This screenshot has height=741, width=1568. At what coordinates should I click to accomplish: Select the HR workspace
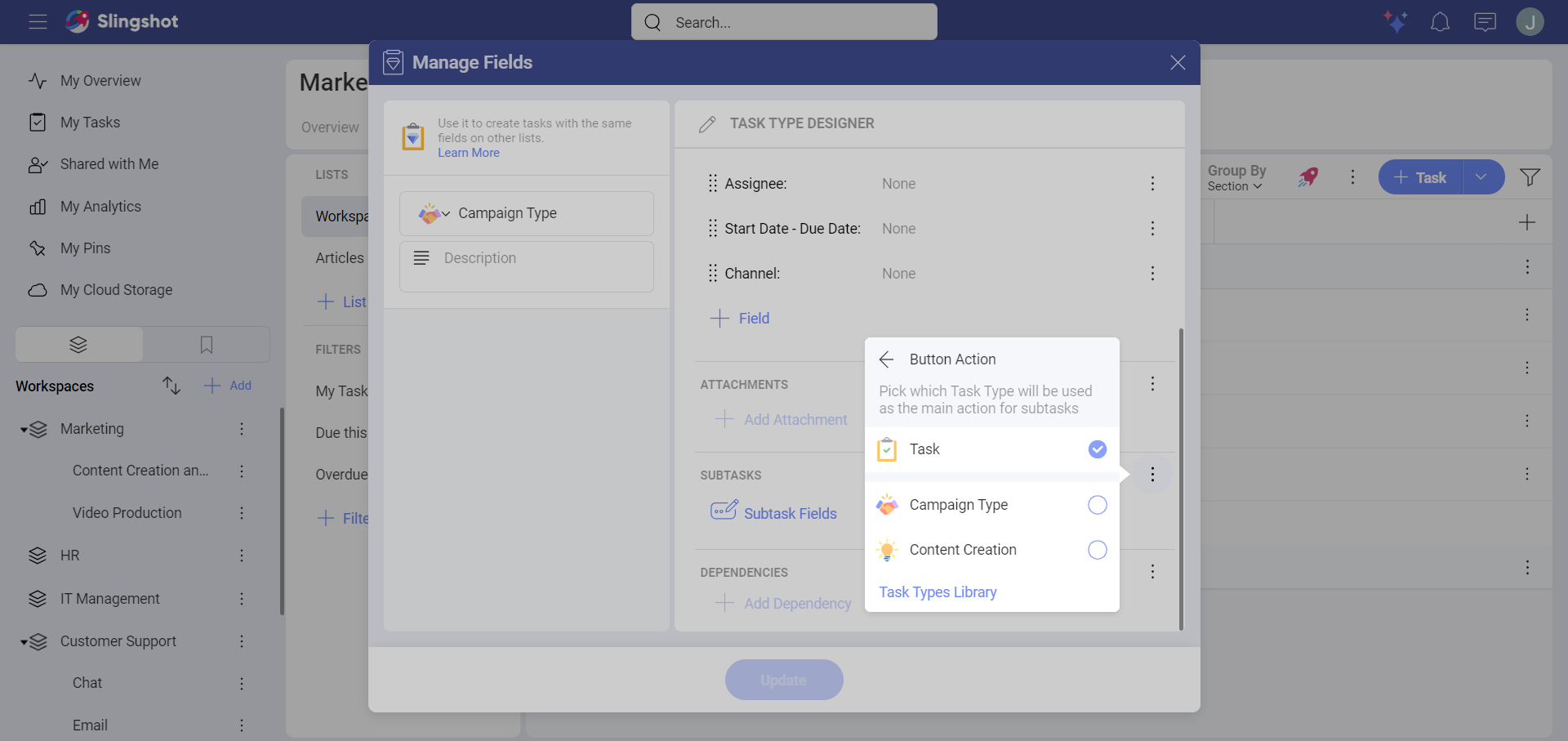[x=69, y=556]
